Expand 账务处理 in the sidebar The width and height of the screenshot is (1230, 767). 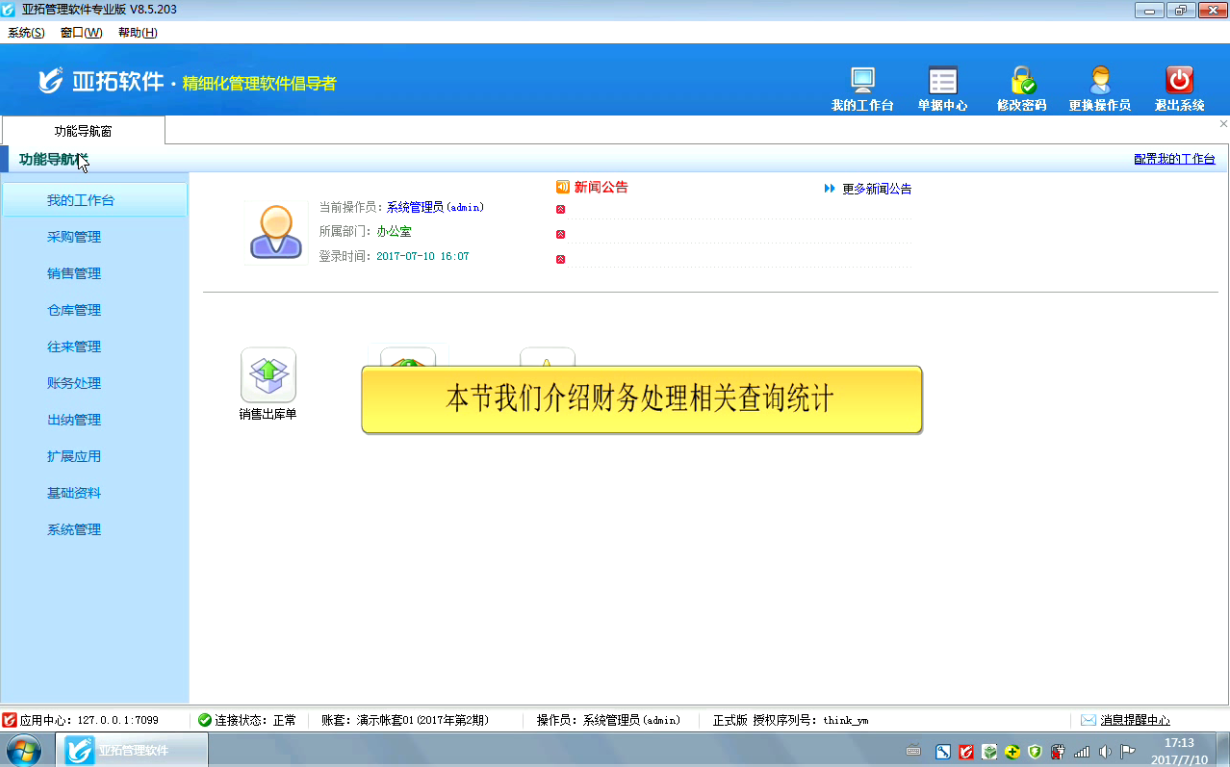pos(74,383)
